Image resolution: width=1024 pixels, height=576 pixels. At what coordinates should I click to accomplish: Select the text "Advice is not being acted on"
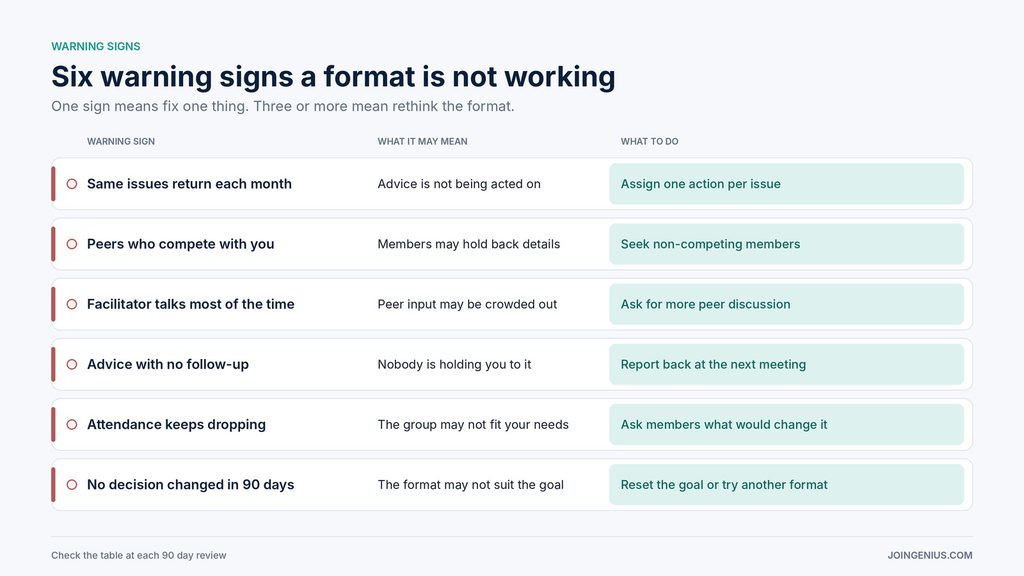(x=459, y=184)
